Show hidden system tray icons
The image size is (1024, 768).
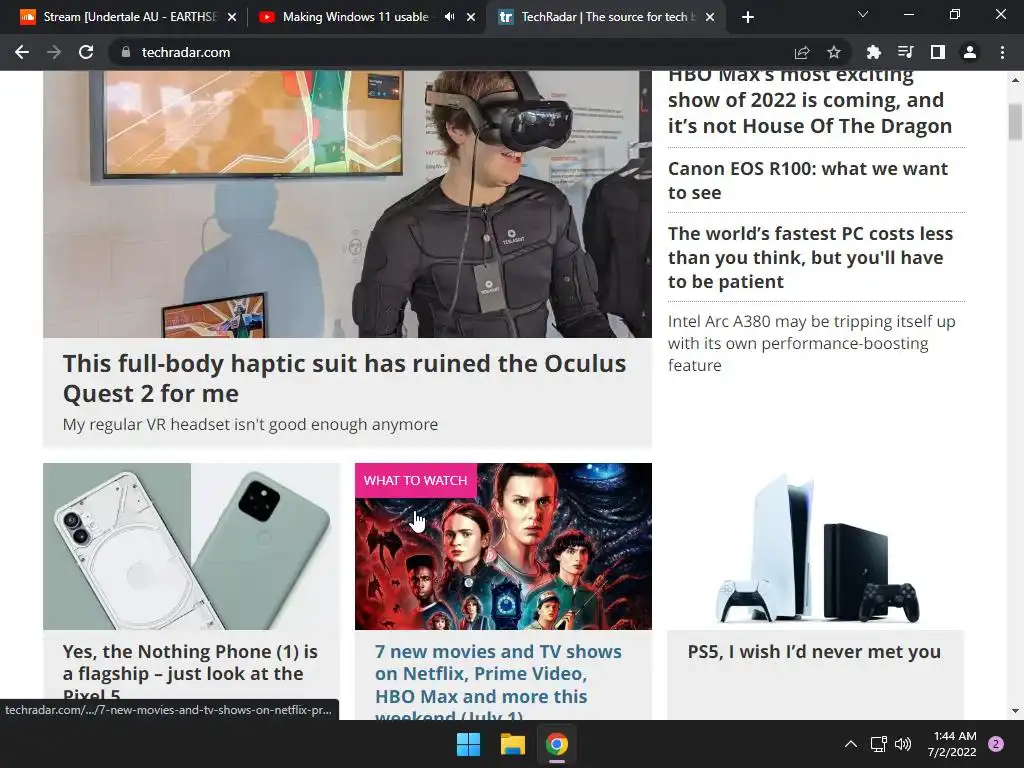(850, 744)
